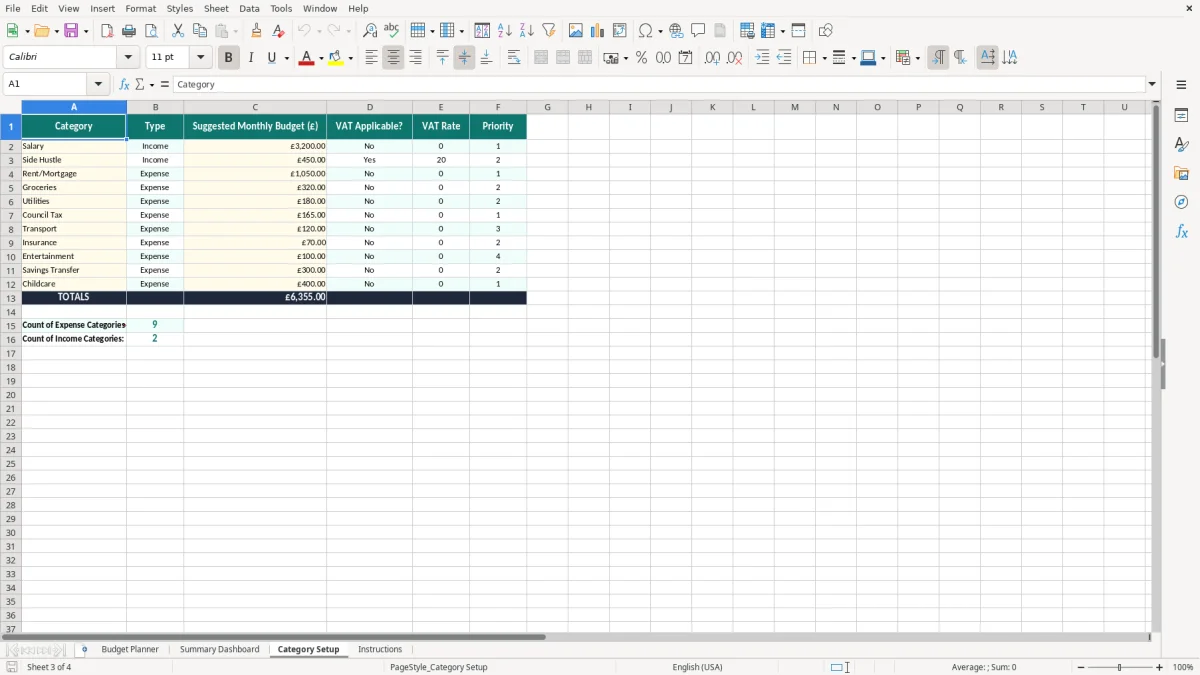
Task: Sort descending Z to A icon
Action: [x=526, y=31]
